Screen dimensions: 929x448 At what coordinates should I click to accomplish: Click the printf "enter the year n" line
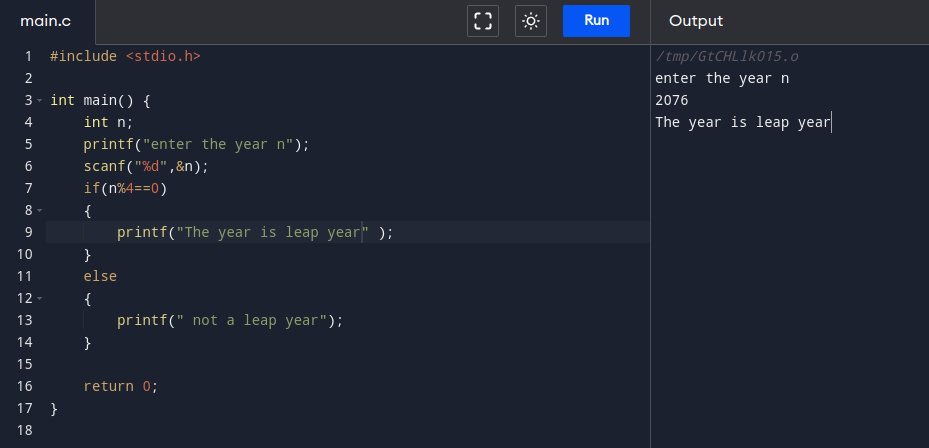coord(197,144)
